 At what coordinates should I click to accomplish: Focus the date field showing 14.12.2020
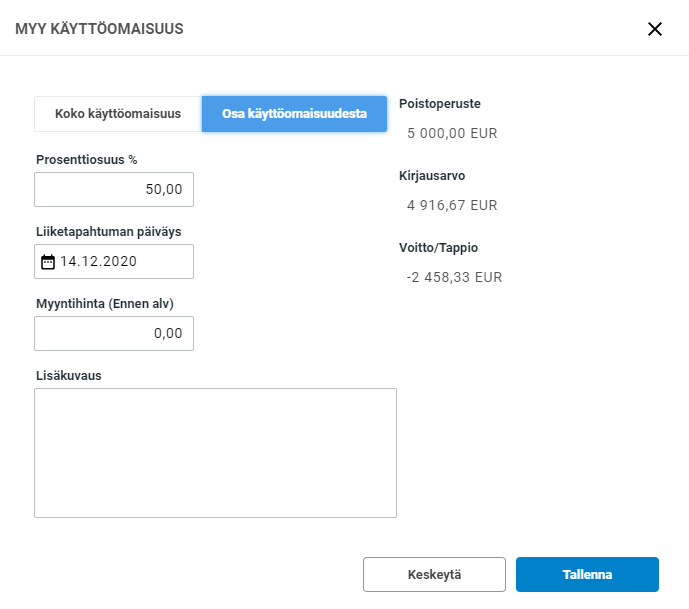(122, 262)
